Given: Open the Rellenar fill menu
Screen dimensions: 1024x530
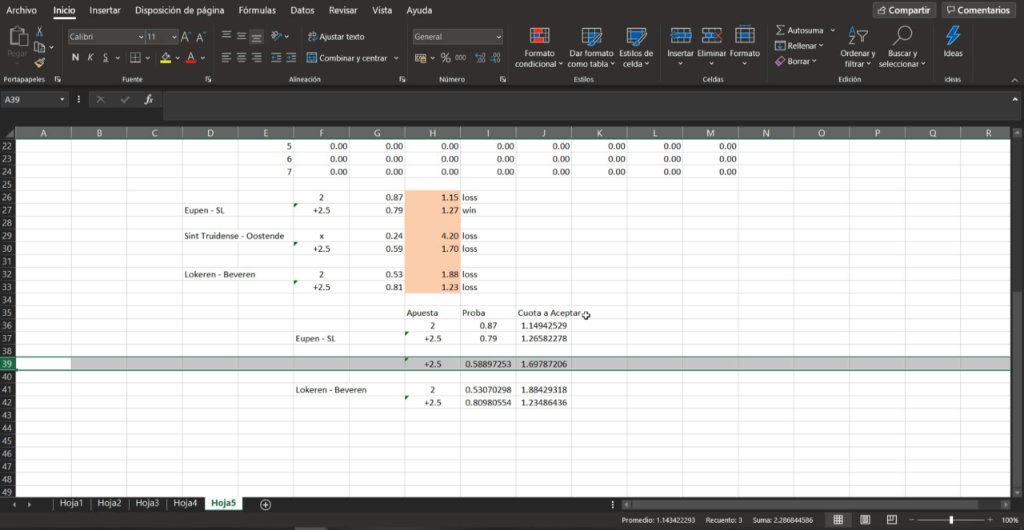Looking at the screenshot, I should tap(799, 46).
